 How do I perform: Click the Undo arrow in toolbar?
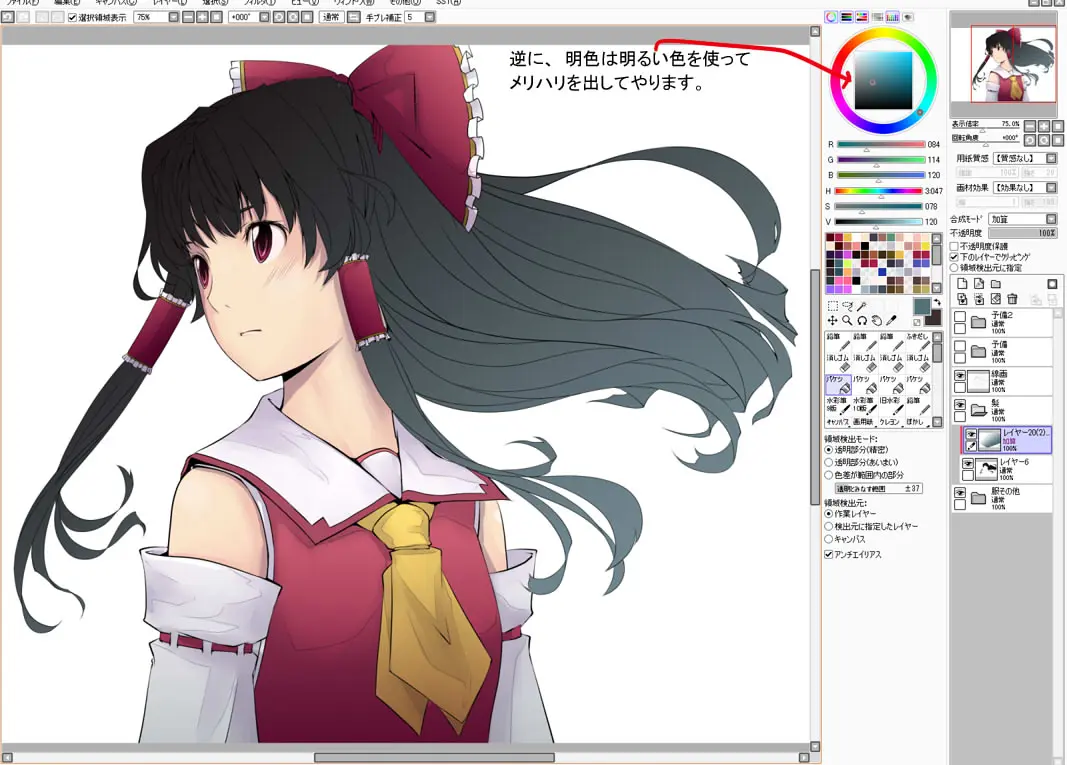[x=7, y=17]
